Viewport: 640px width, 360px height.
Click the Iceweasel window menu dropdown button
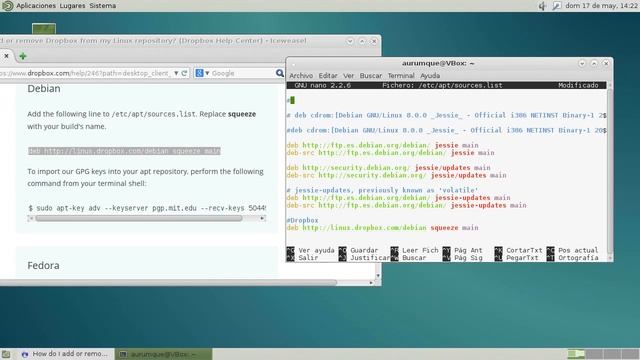click(350, 41)
